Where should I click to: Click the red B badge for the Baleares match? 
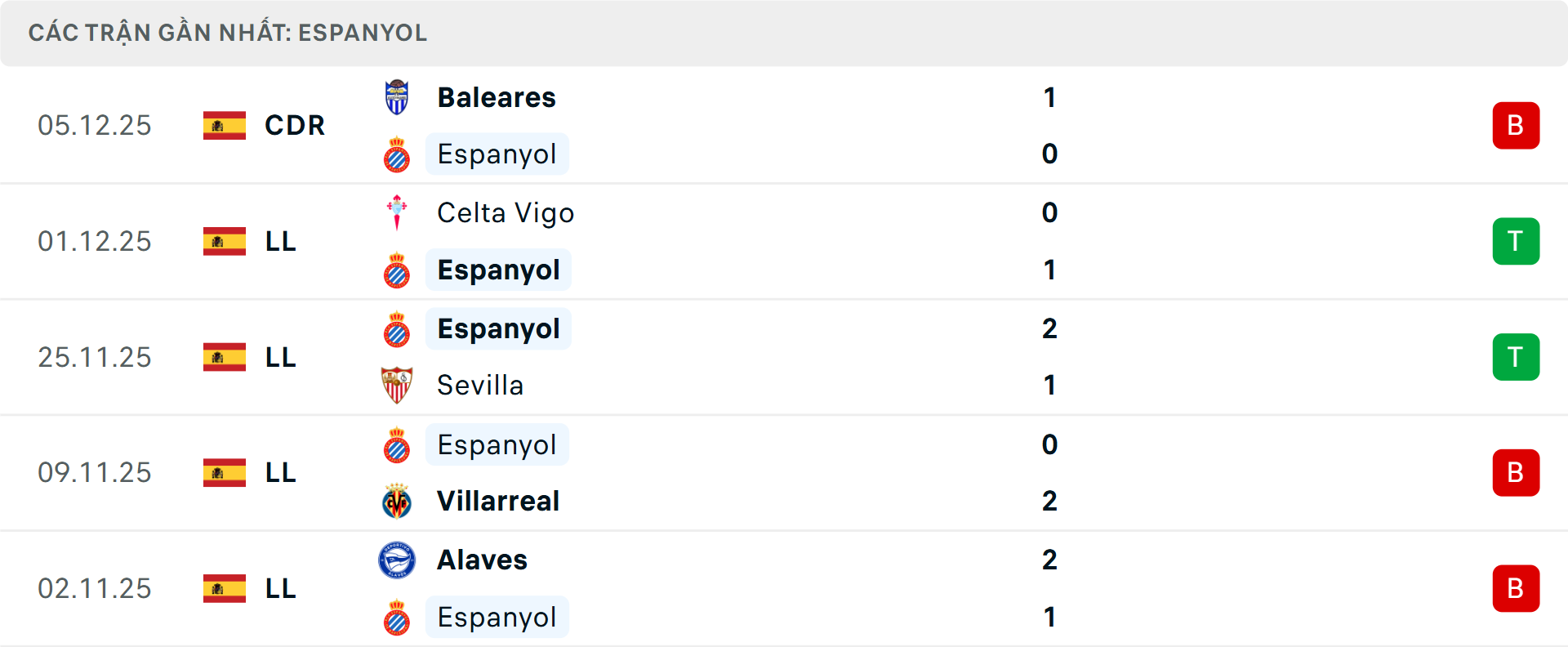coord(1516,125)
